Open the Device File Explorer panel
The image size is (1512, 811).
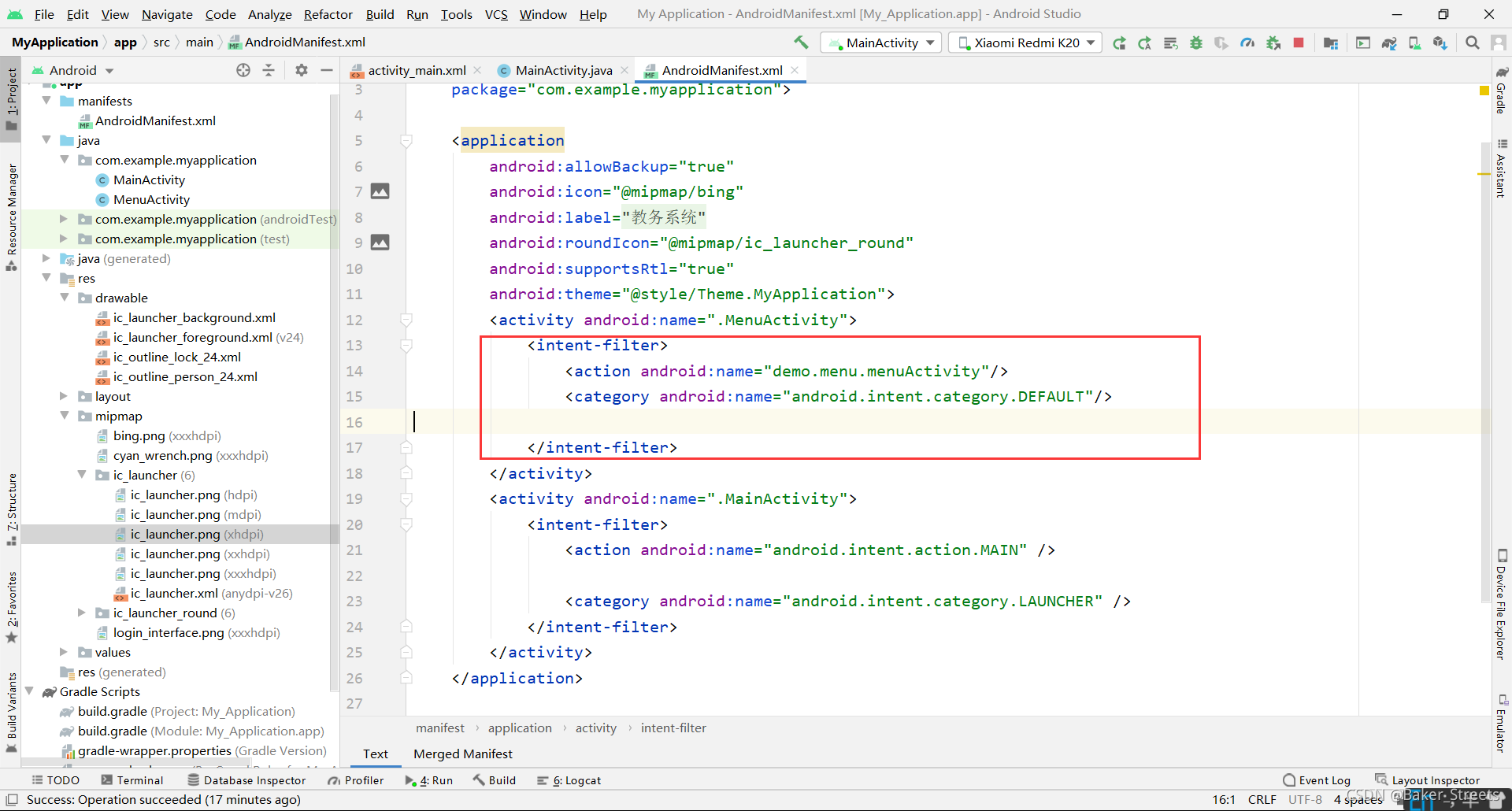[x=1502, y=604]
